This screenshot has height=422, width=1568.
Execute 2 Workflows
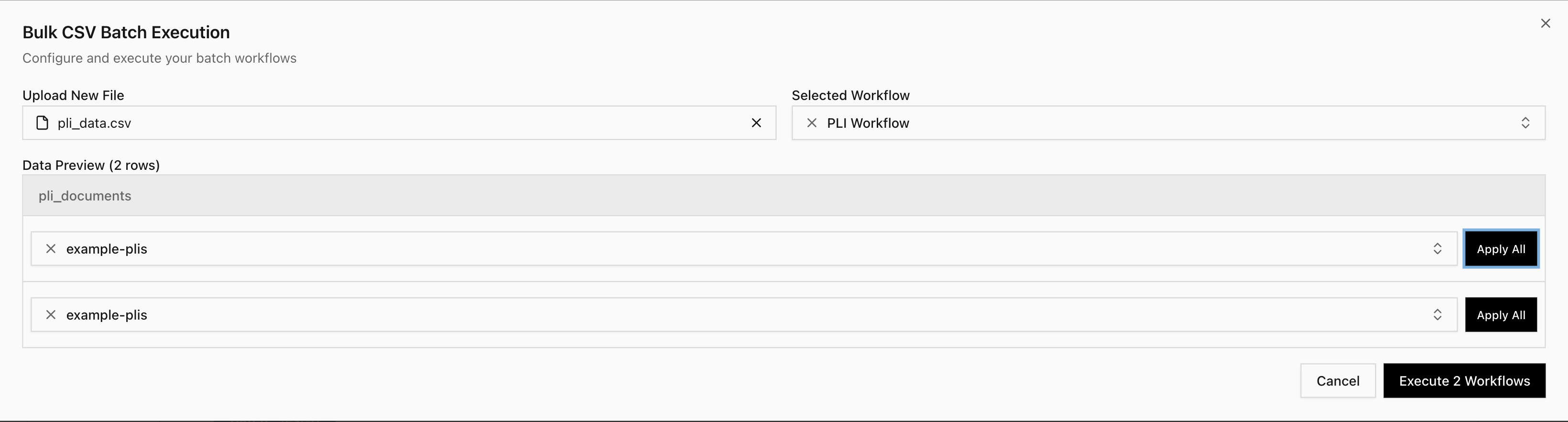[x=1464, y=380]
